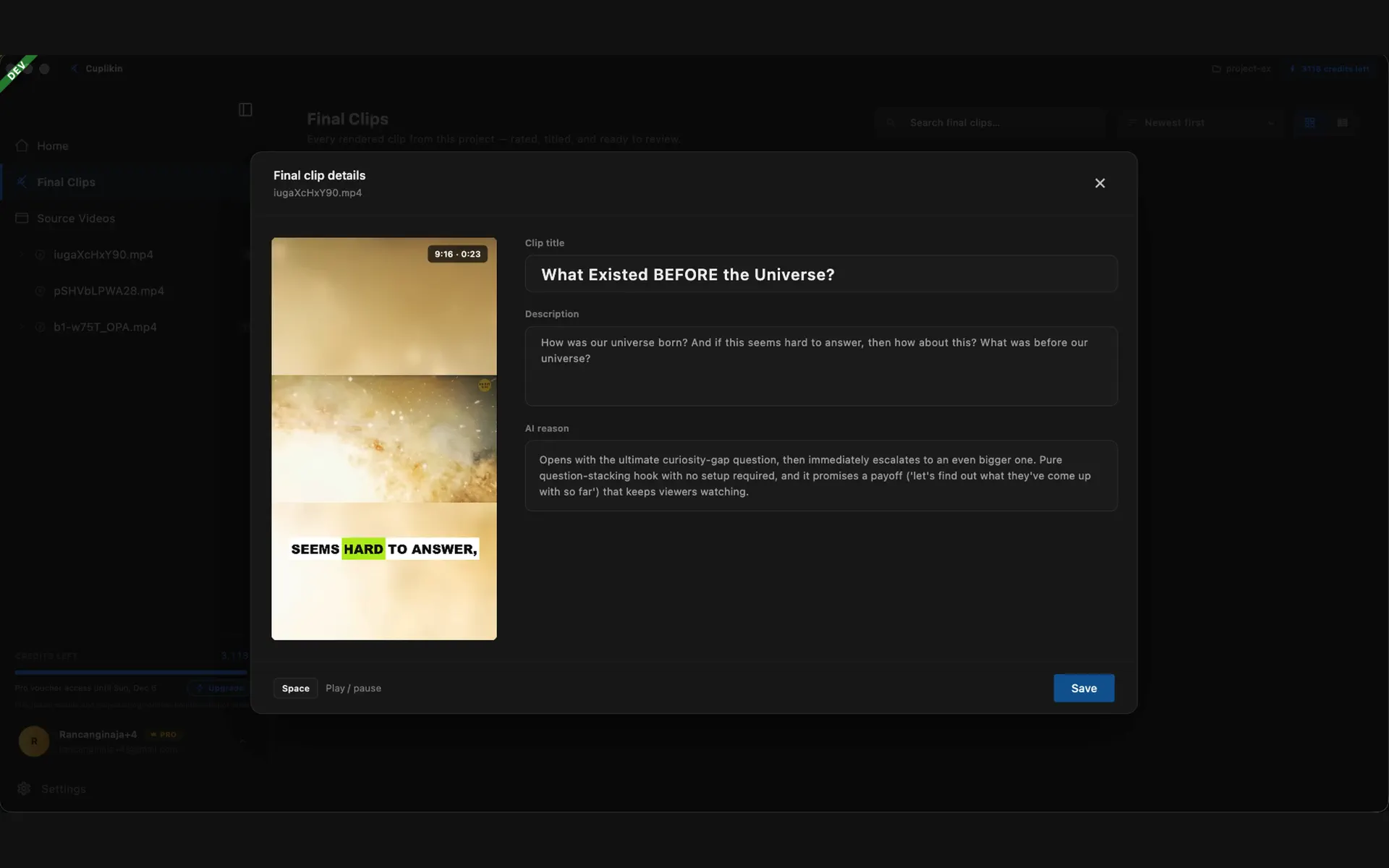Select source video pSHVbLPWA28.mp4
Image resolution: width=1389 pixels, height=868 pixels.
[x=109, y=291]
